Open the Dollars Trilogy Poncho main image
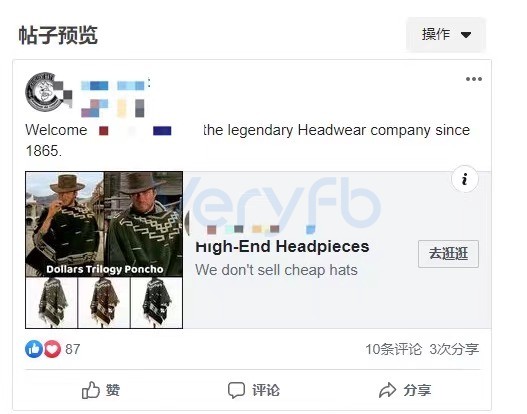Image resolution: width=527 pixels, height=414 pixels. coord(104,224)
